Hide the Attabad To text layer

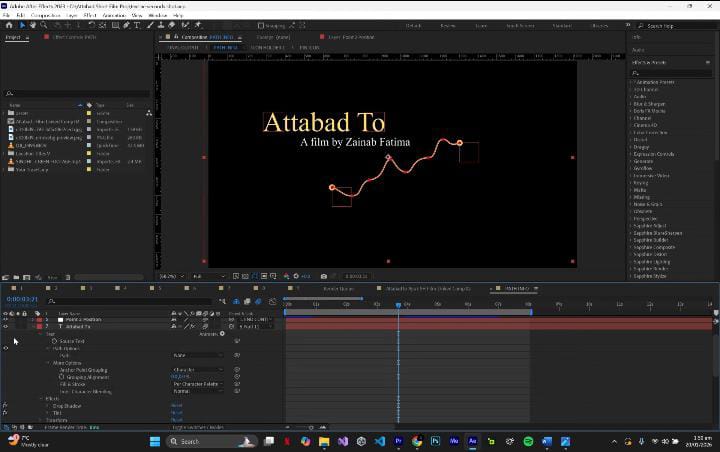[x=6, y=326]
